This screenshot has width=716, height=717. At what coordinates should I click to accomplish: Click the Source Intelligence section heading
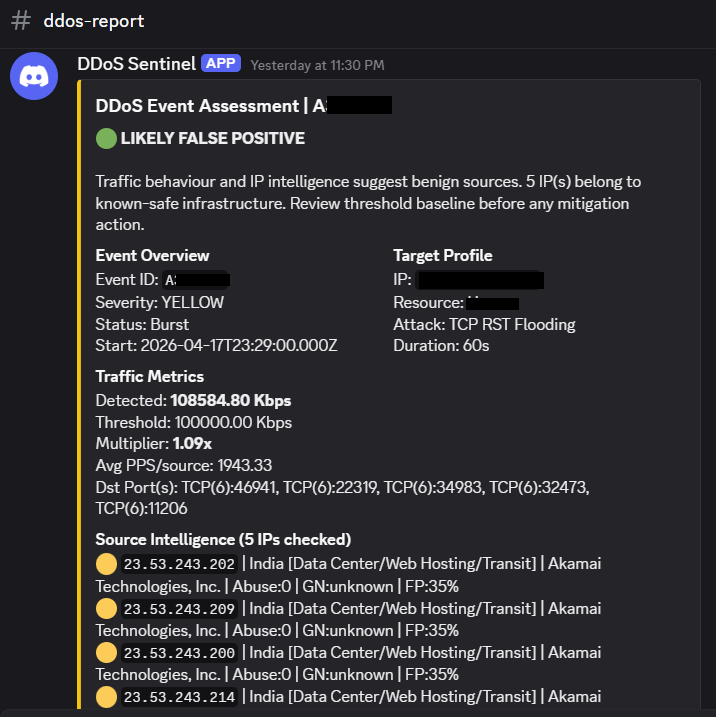(x=223, y=539)
